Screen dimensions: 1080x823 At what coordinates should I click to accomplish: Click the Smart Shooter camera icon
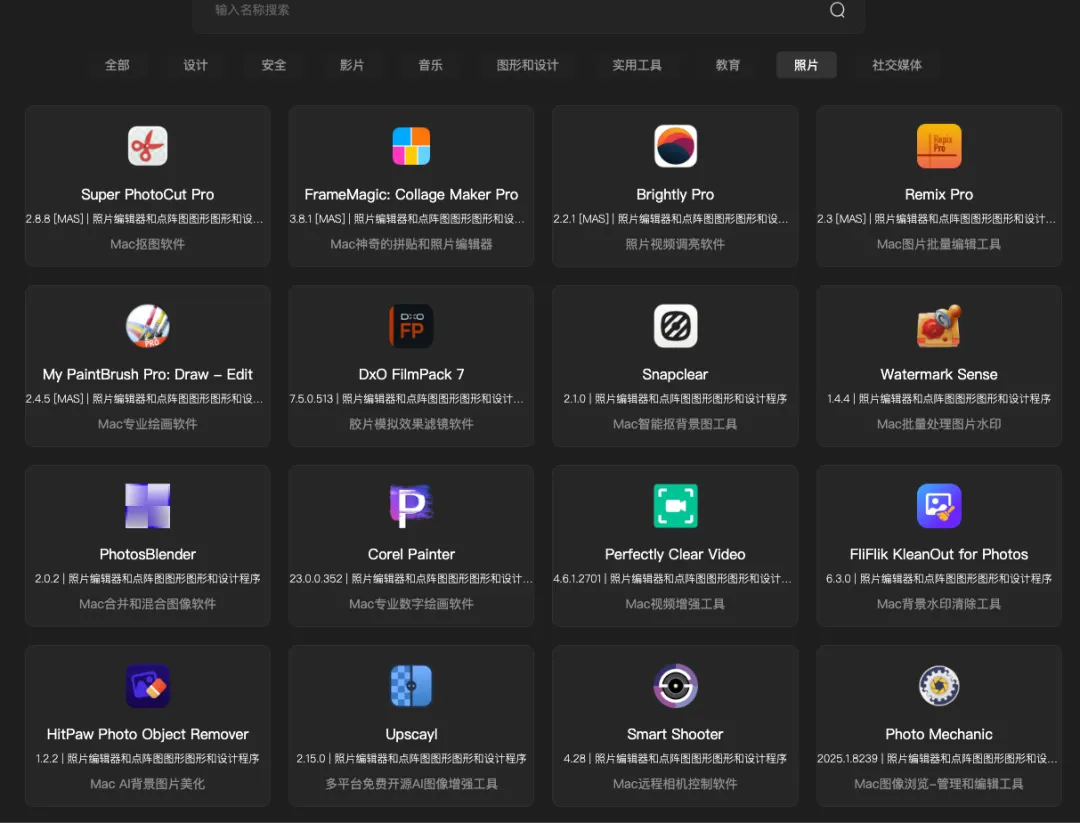click(675, 685)
